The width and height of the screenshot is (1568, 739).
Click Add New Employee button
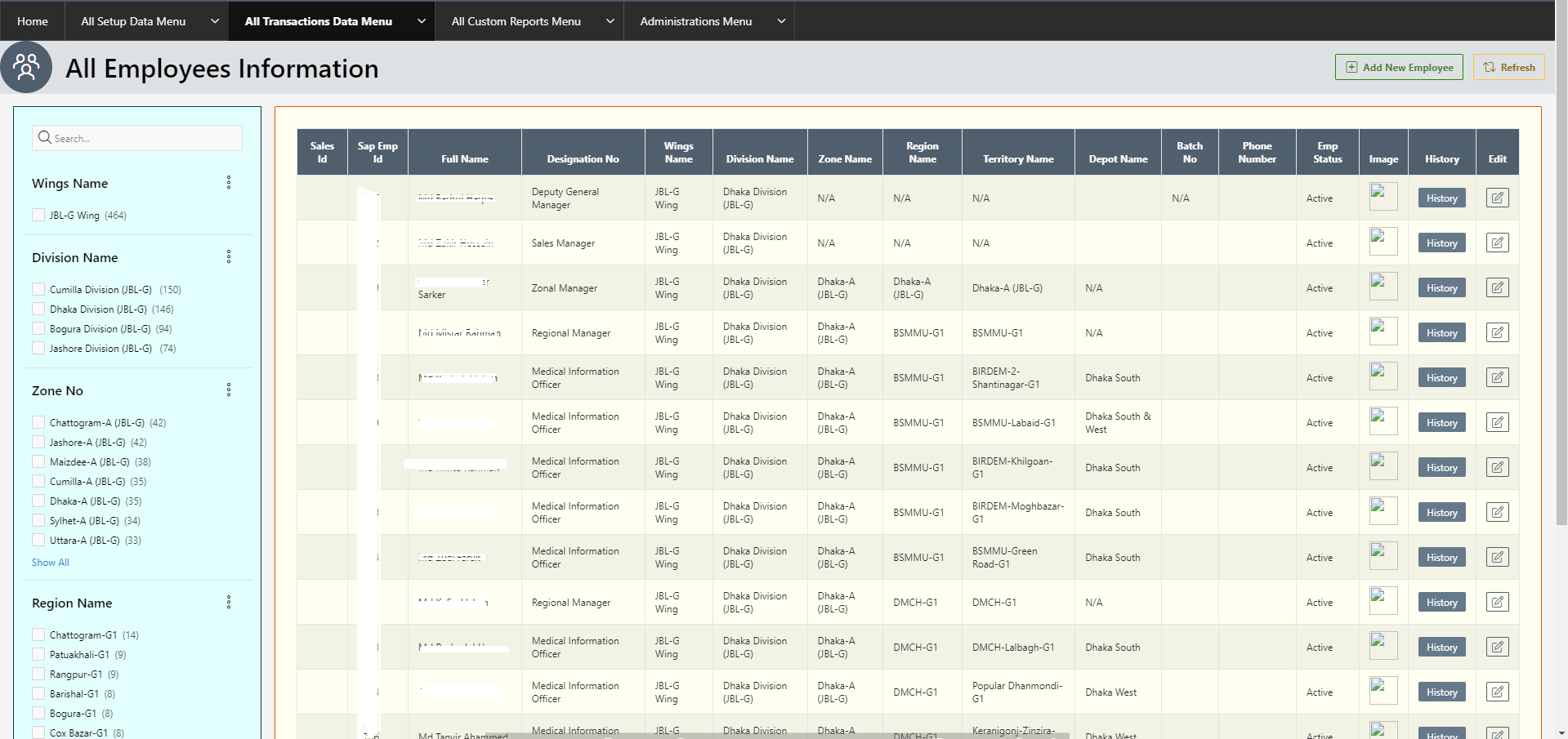pyautogui.click(x=1400, y=67)
